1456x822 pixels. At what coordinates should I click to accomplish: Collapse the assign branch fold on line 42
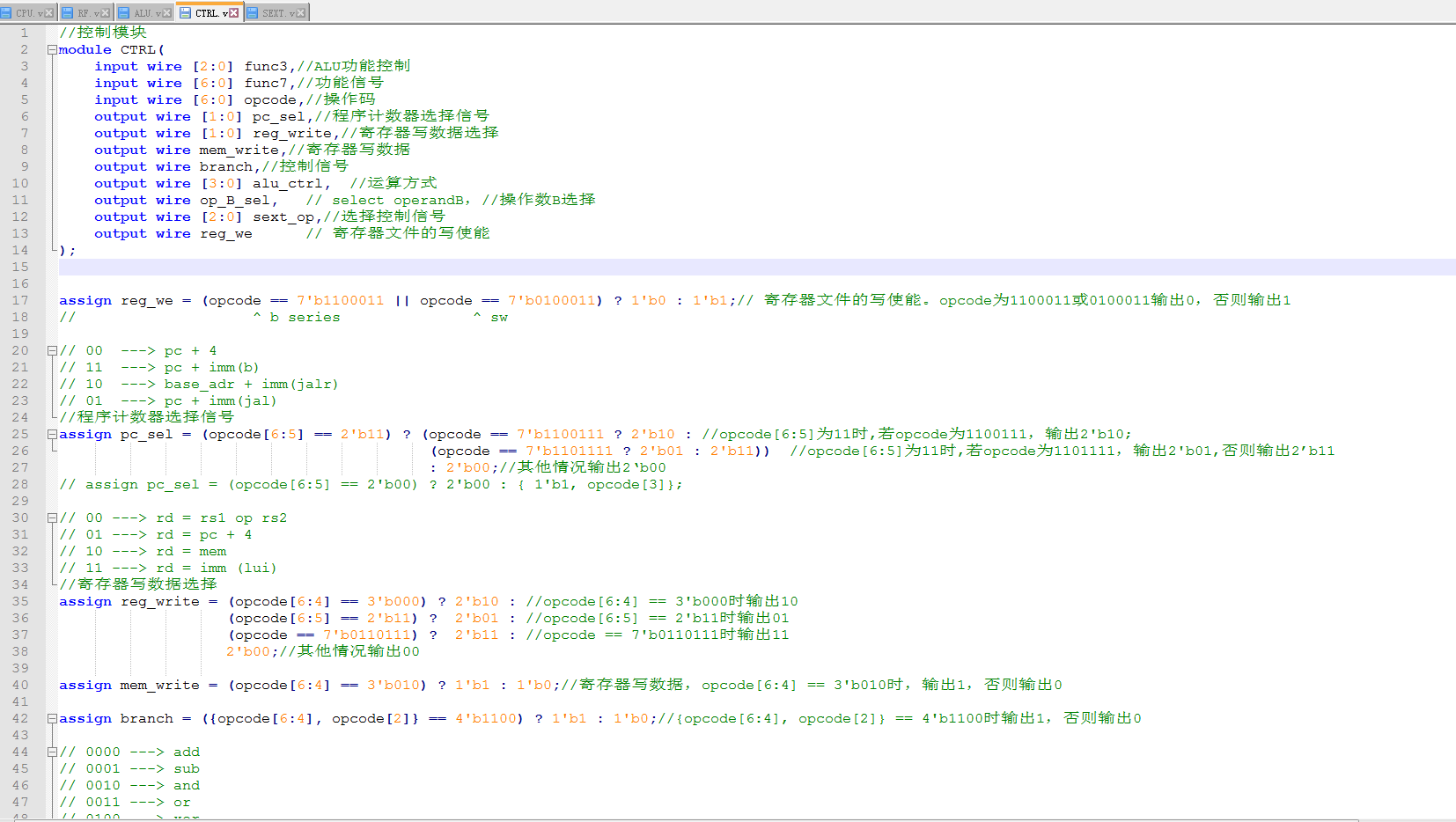click(52, 719)
